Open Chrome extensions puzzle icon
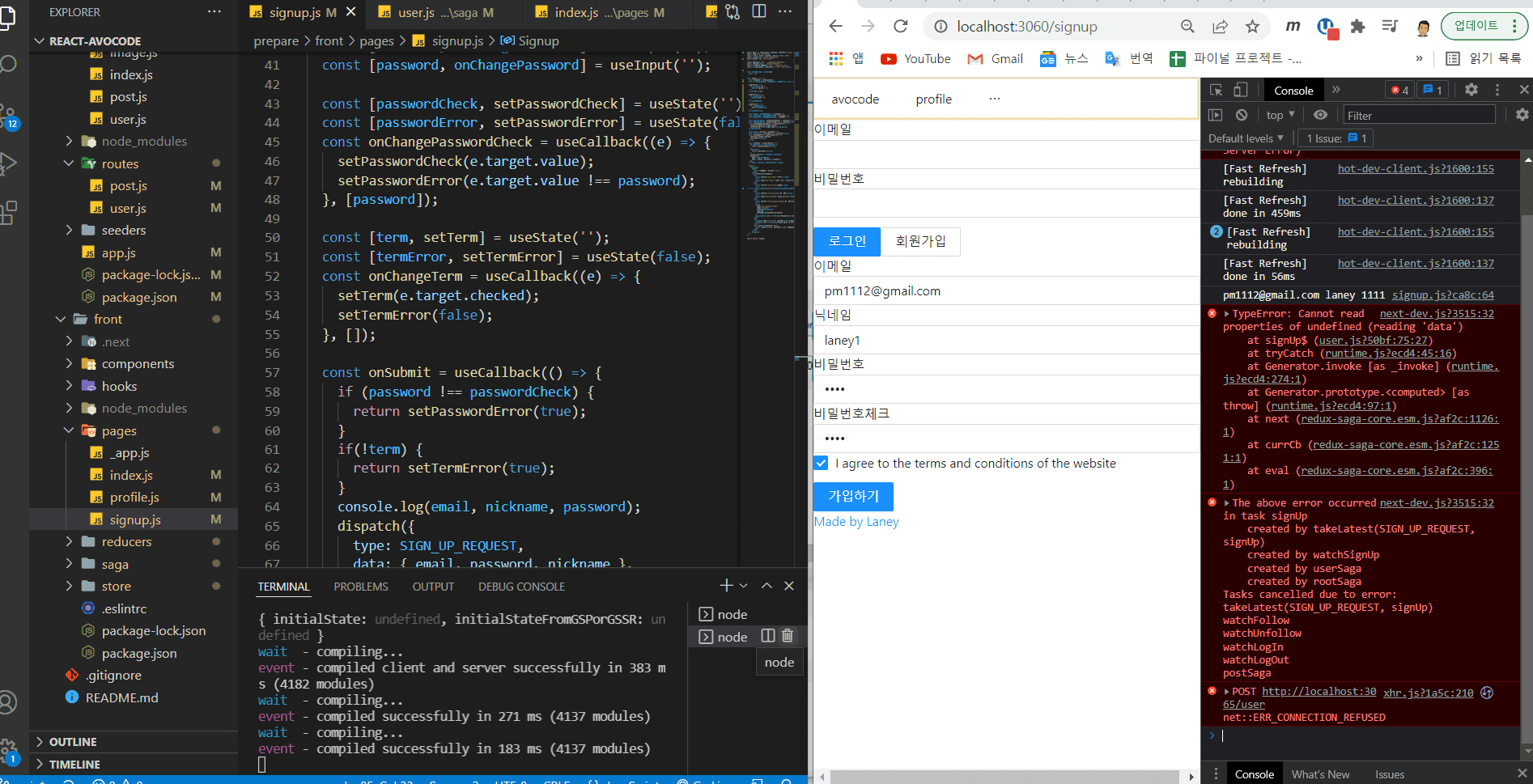Screen dimensions: 1533x784 [x=1358, y=27]
